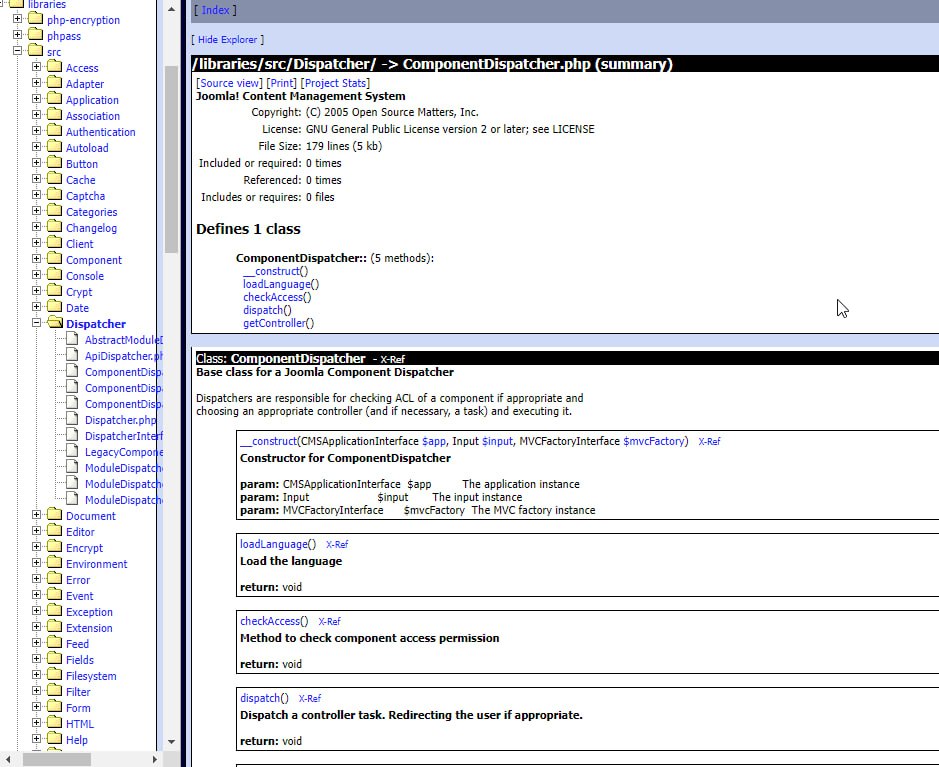Viewport: 939px width, 767px height.
Task: Open the Source view link
Action: tap(229, 83)
